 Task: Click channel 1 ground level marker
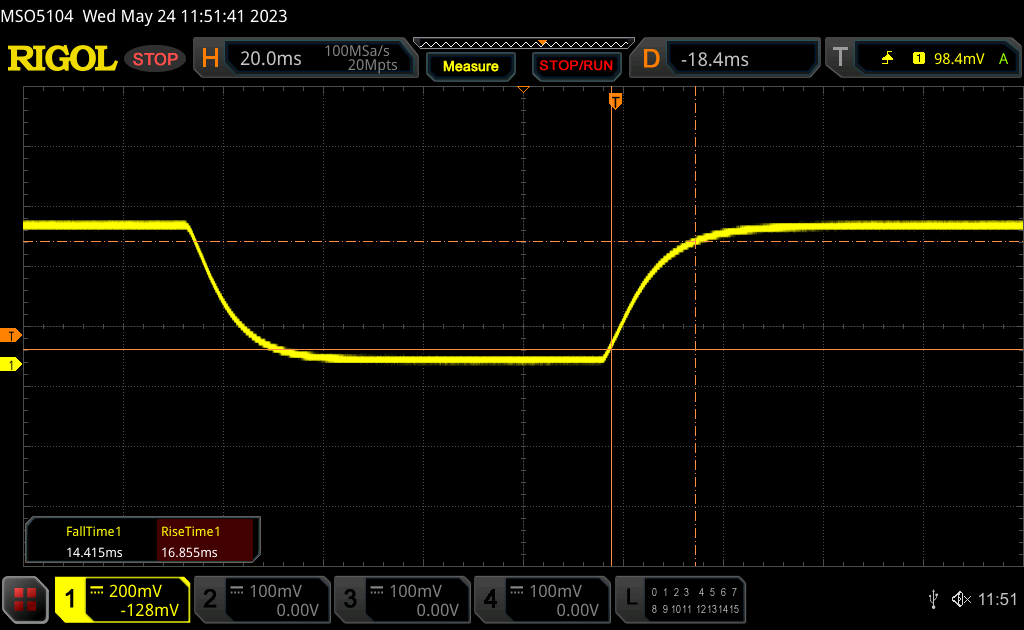(10, 364)
